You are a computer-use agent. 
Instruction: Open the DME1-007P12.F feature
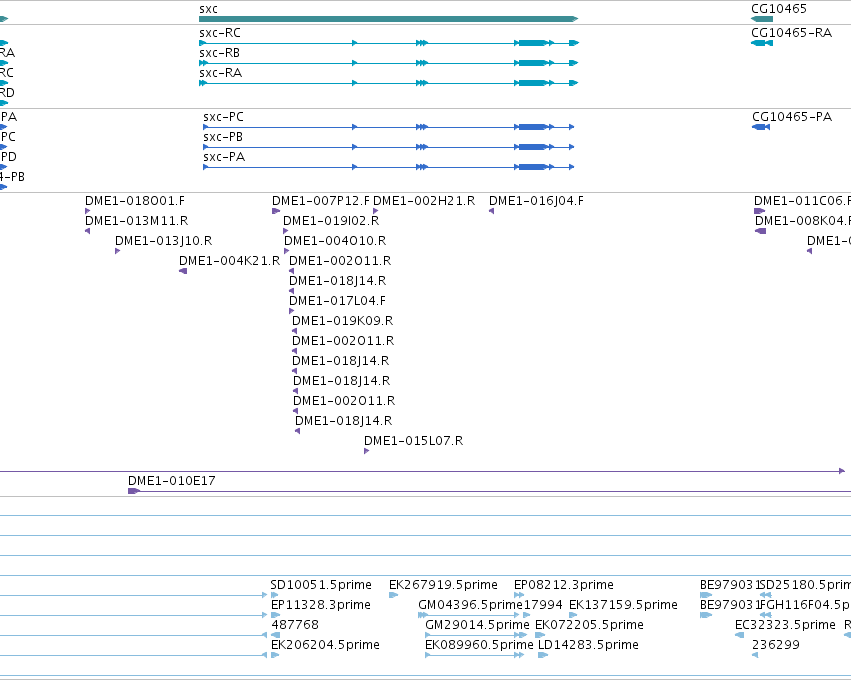click(276, 211)
